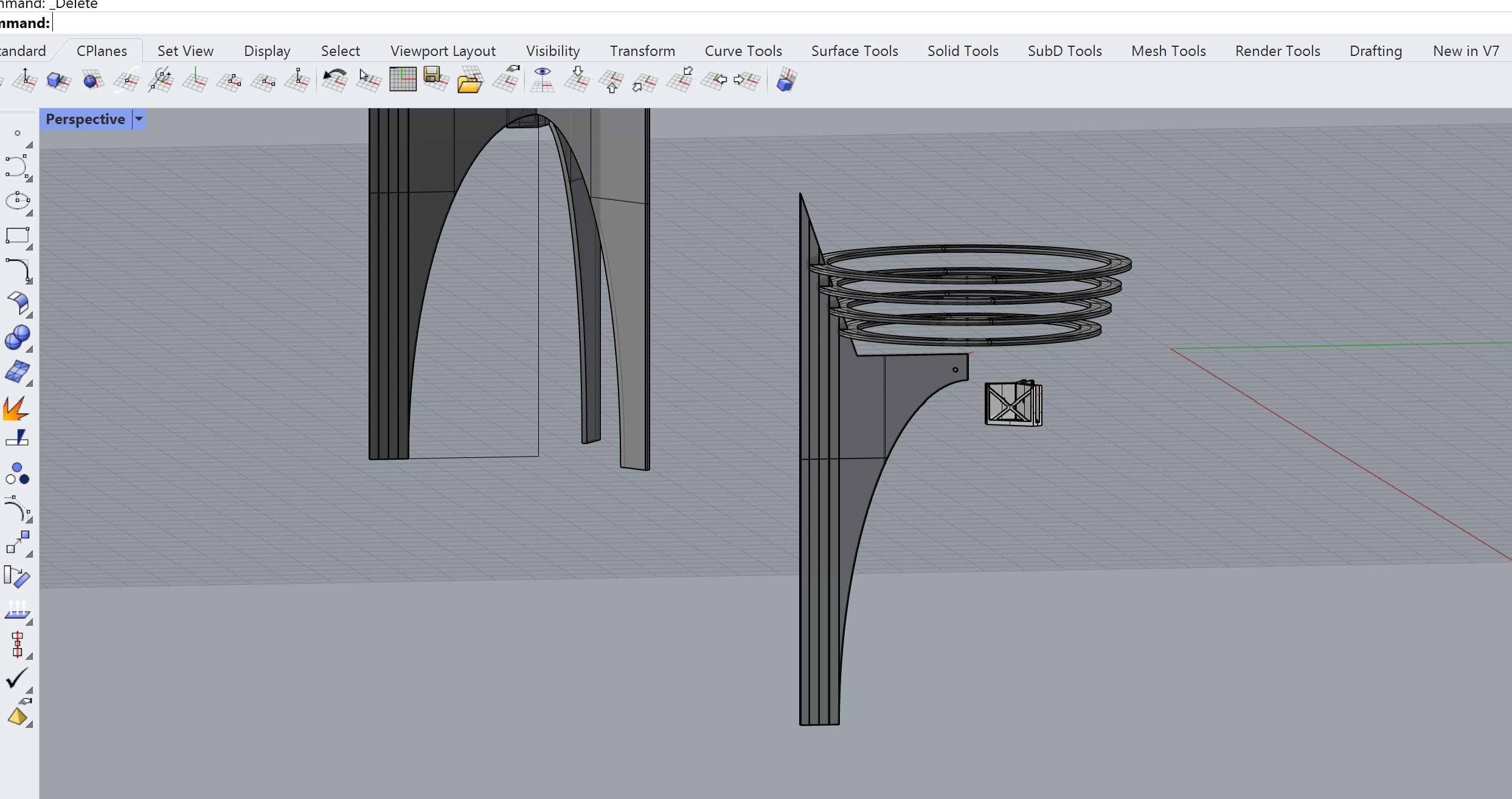Screen dimensions: 1512x799
Task: Select the Fillet Curves tool
Action: pos(18,270)
